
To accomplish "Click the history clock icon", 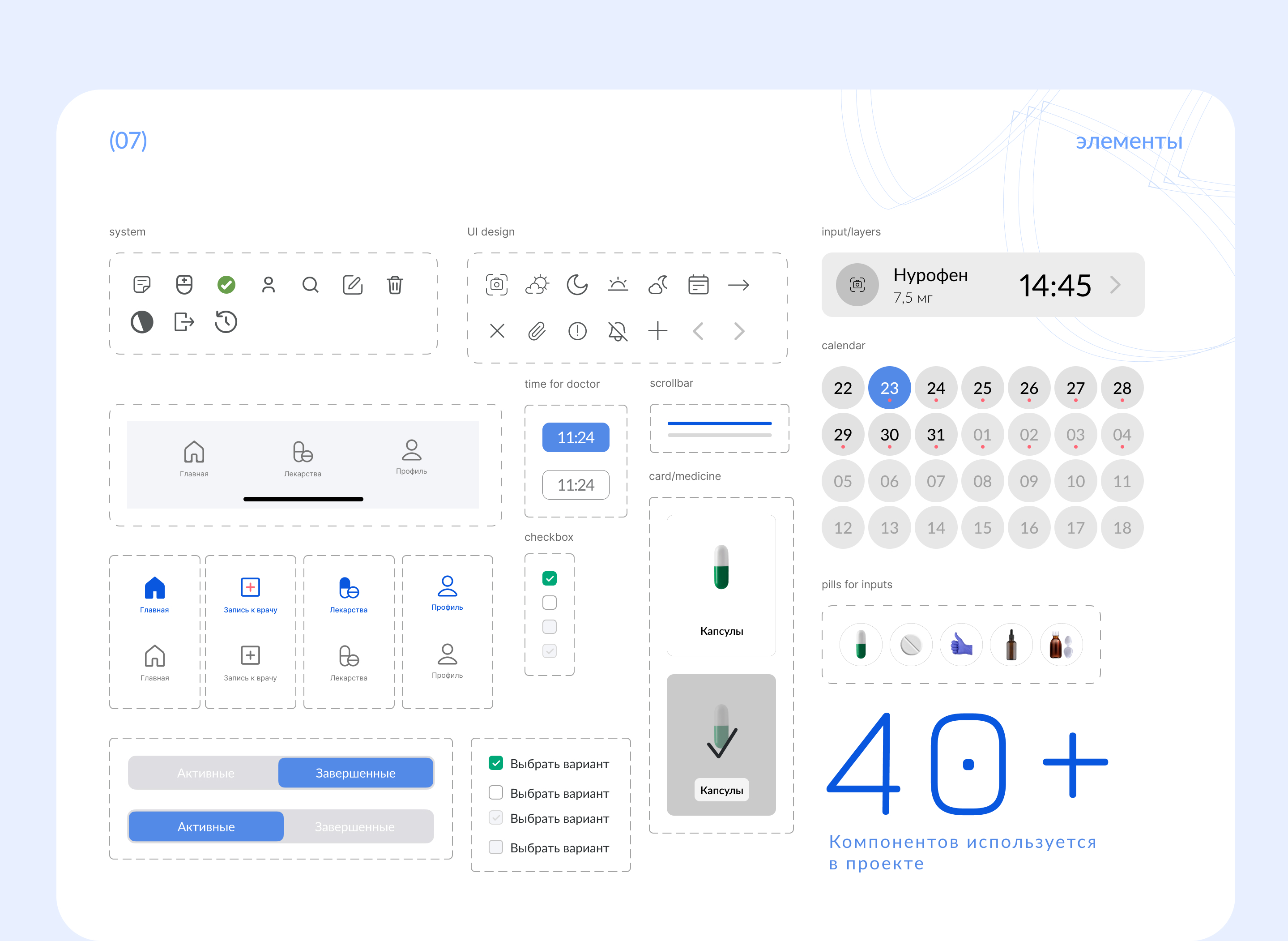I will (226, 322).
